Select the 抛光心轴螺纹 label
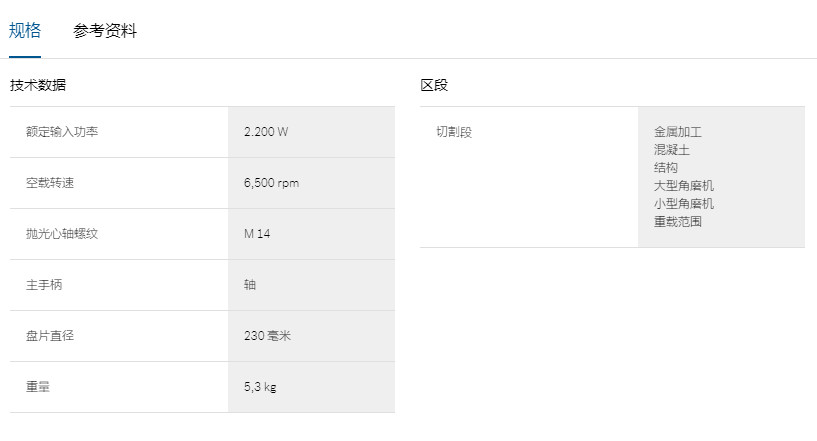Screen dimensions: 817x441 (62, 234)
